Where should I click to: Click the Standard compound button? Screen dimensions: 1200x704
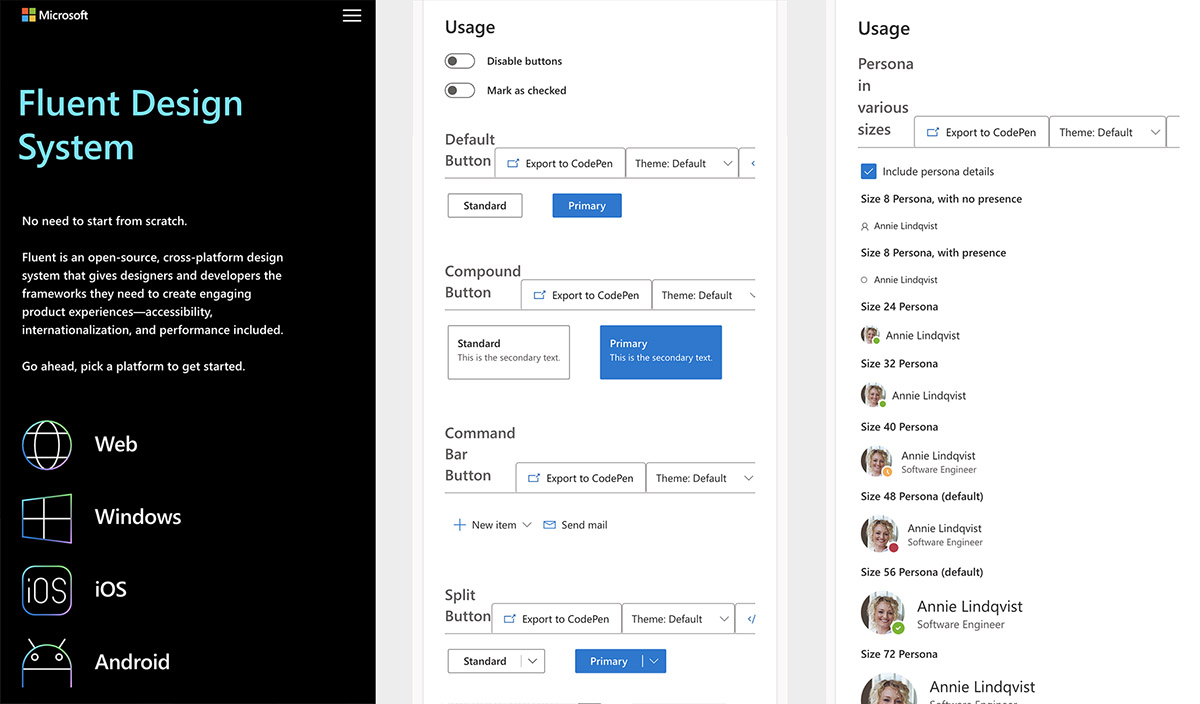point(509,352)
